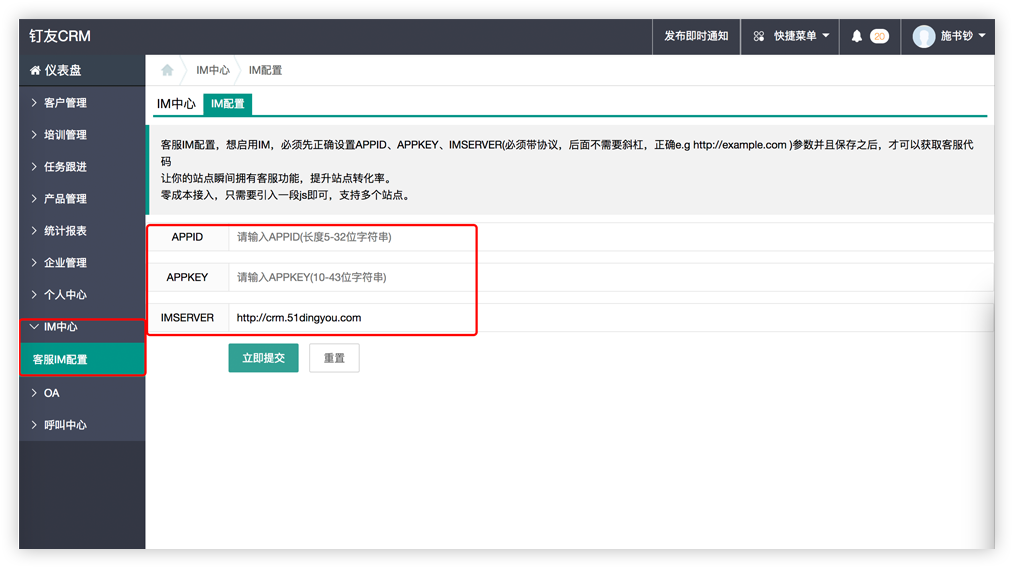Image resolution: width=1014 pixels, height=569 pixels.
Task: Submit the form with 立即提交
Action: click(263, 358)
